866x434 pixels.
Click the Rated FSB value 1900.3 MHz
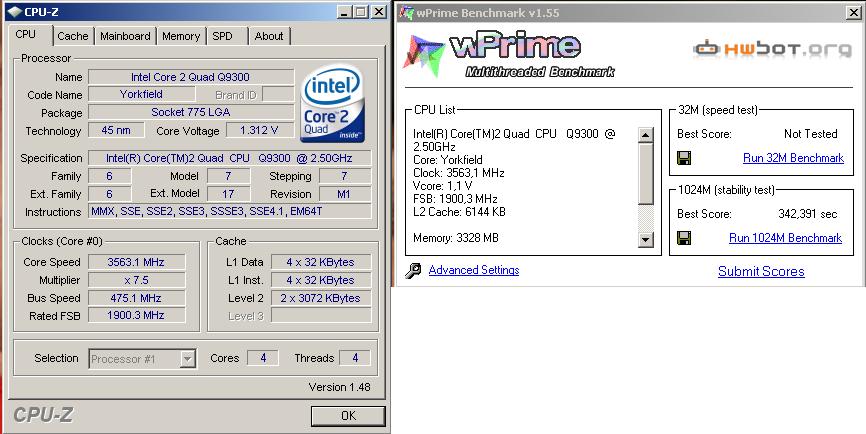tap(136, 315)
